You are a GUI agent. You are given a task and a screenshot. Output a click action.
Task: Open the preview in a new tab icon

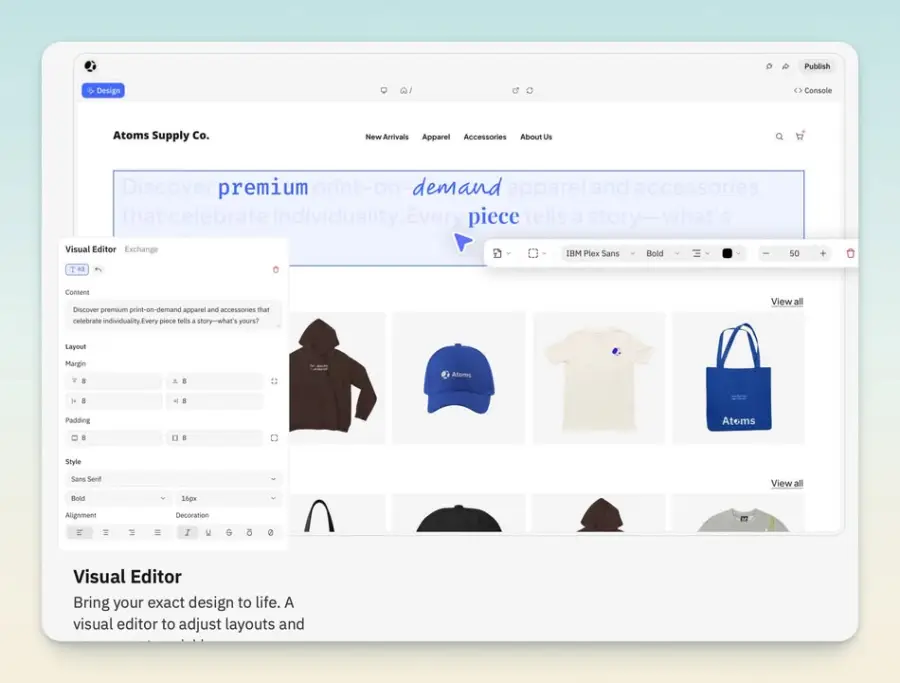(x=515, y=90)
